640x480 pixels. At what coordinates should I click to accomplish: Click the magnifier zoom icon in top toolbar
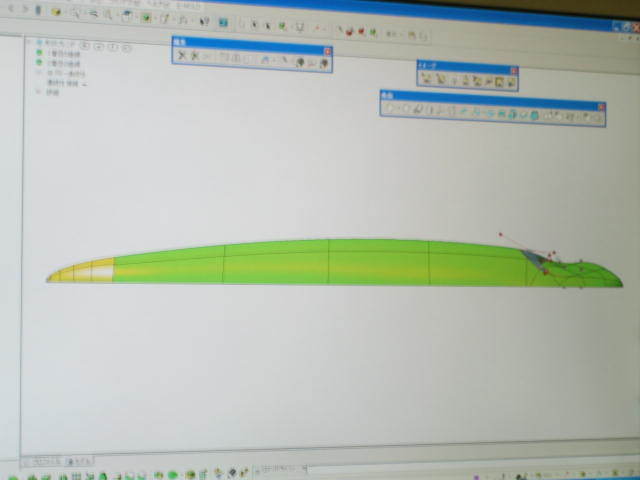pos(108,15)
